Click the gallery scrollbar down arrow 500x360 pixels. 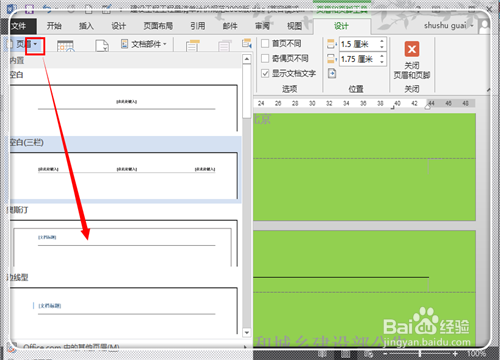247,332
